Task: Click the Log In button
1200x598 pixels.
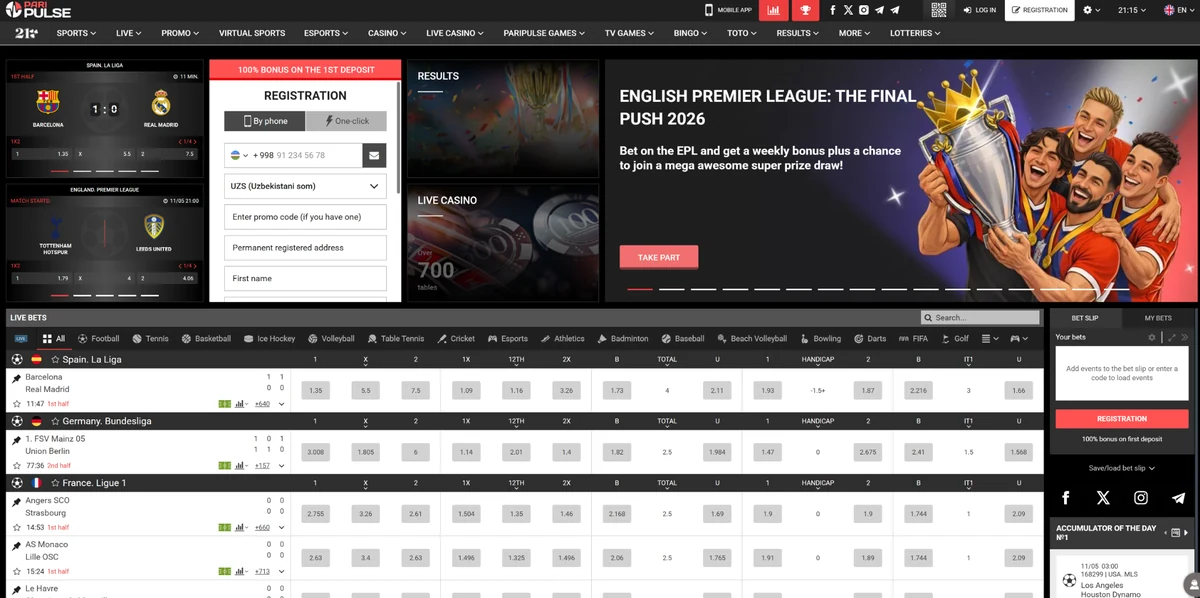Action: [979, 10]
